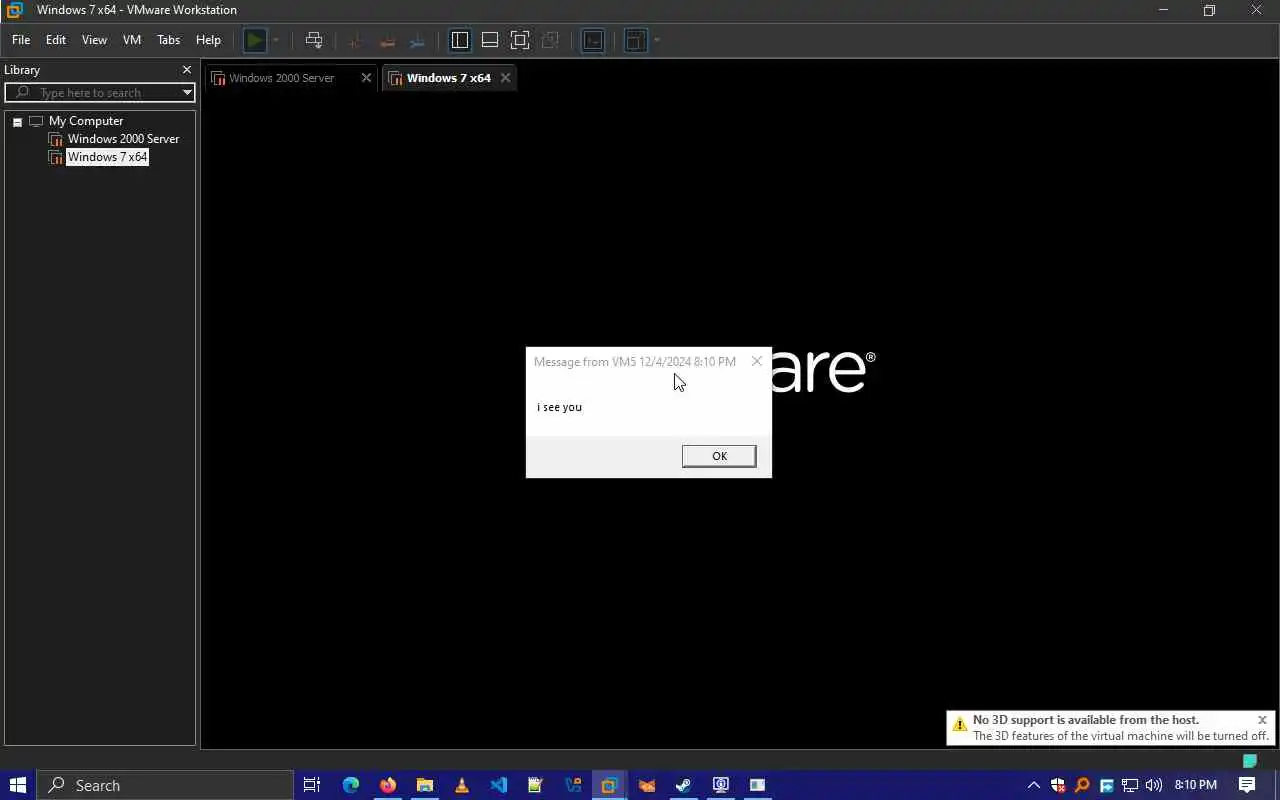Click the No 3D support warning icon
1280x800 pixels.
click(959, 725)
